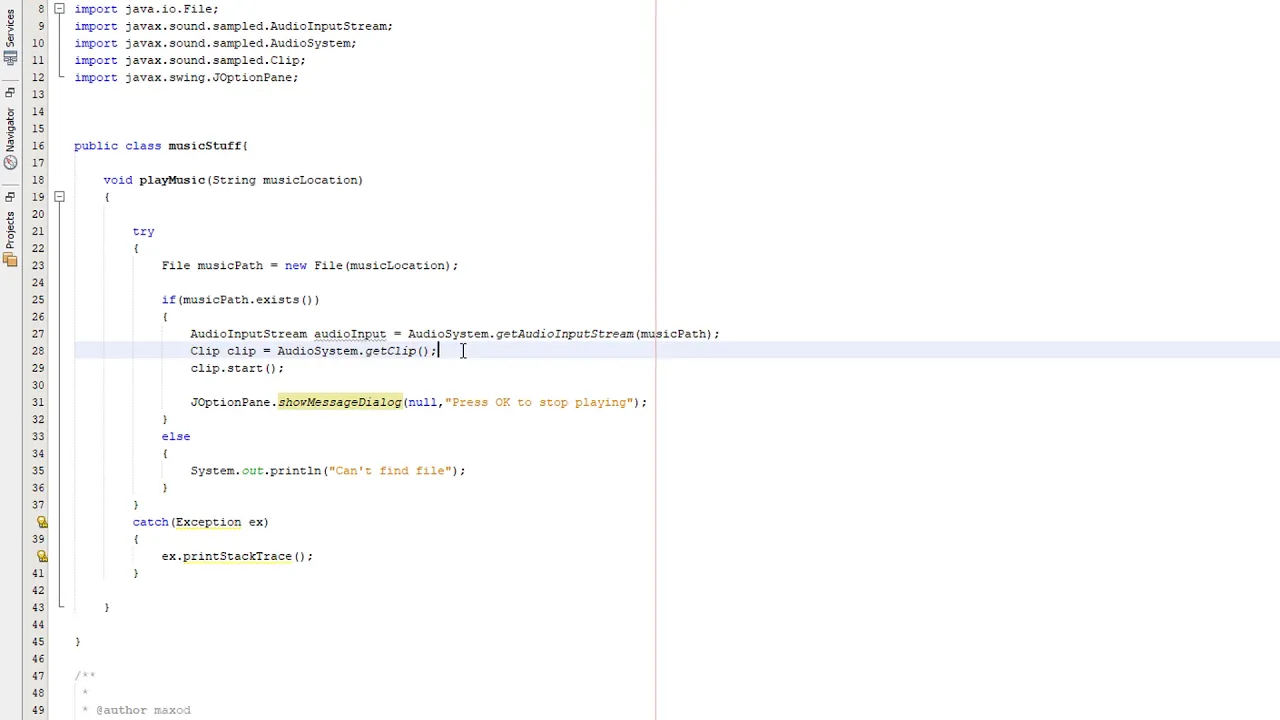This screenshot has width=1280, height=720.
Task: Click the audioInput variable name
Action: click(x=350, y=334)
